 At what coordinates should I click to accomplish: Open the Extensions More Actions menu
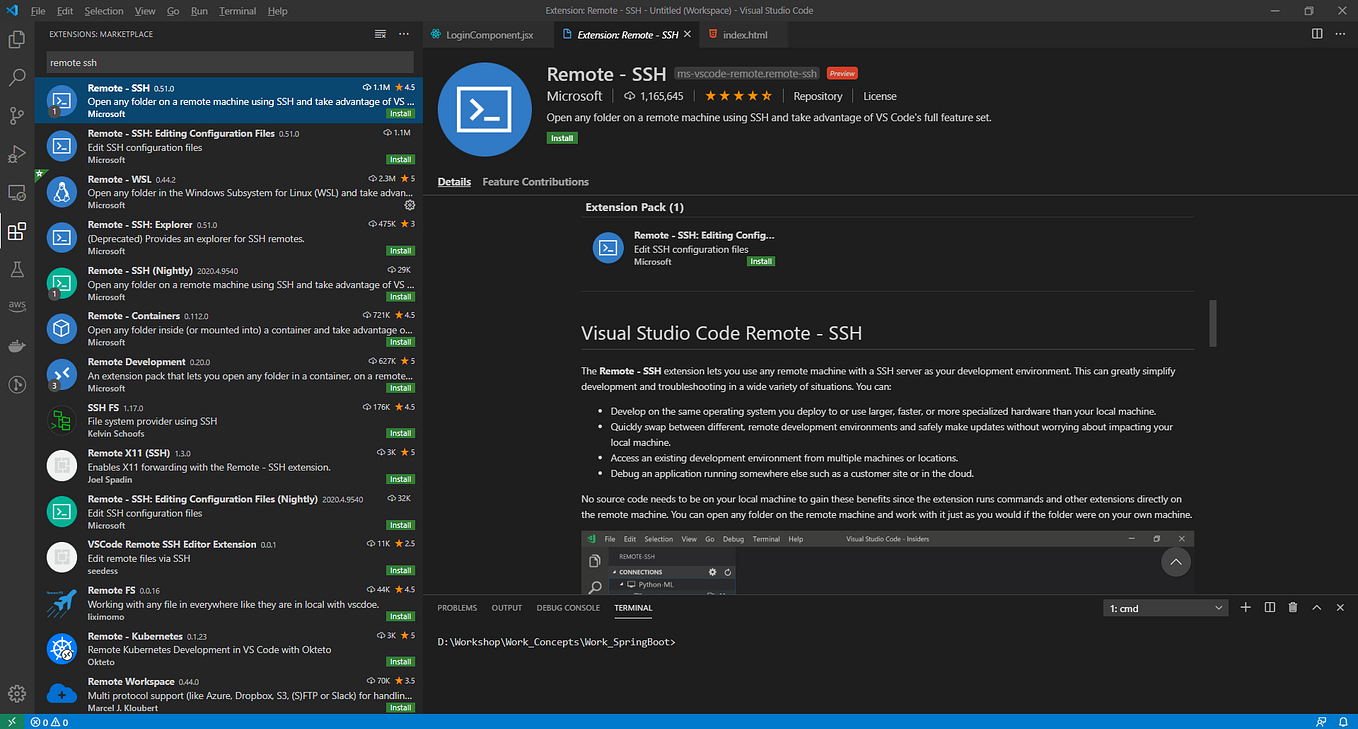click(x=404, y=33)
